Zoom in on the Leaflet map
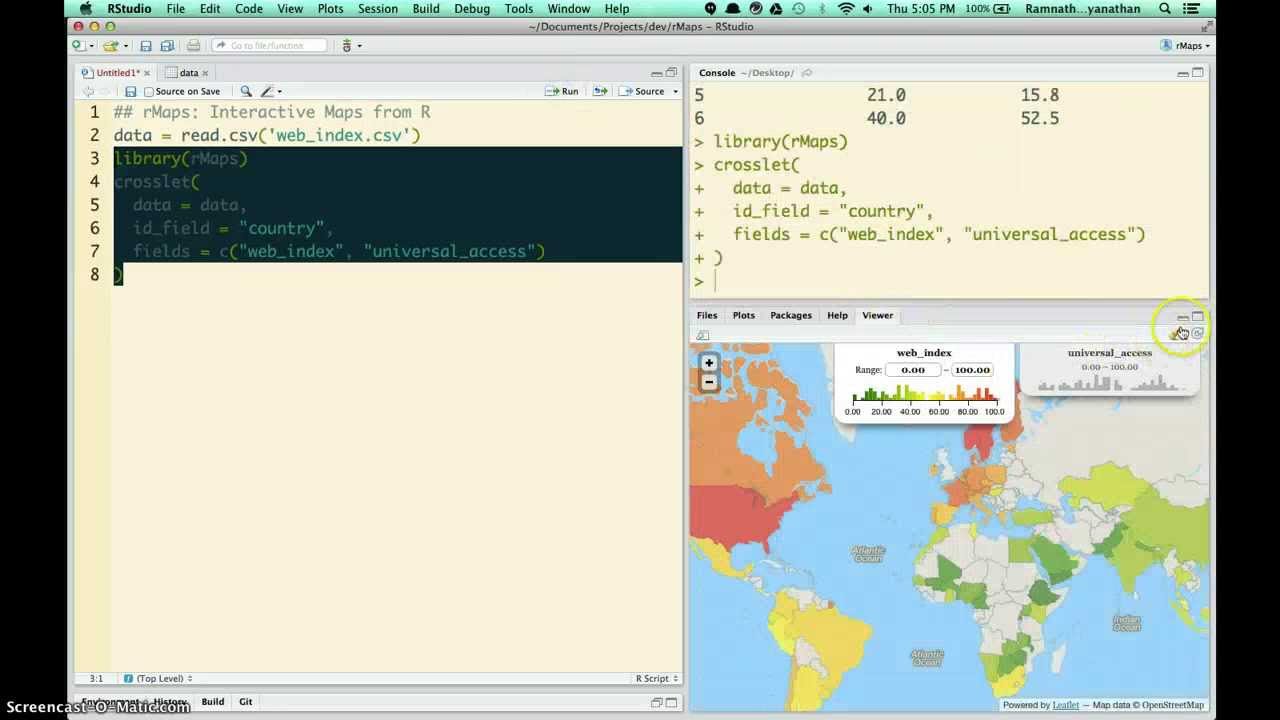Viewport: 1280px width, 720px height. tap(709, 363)
